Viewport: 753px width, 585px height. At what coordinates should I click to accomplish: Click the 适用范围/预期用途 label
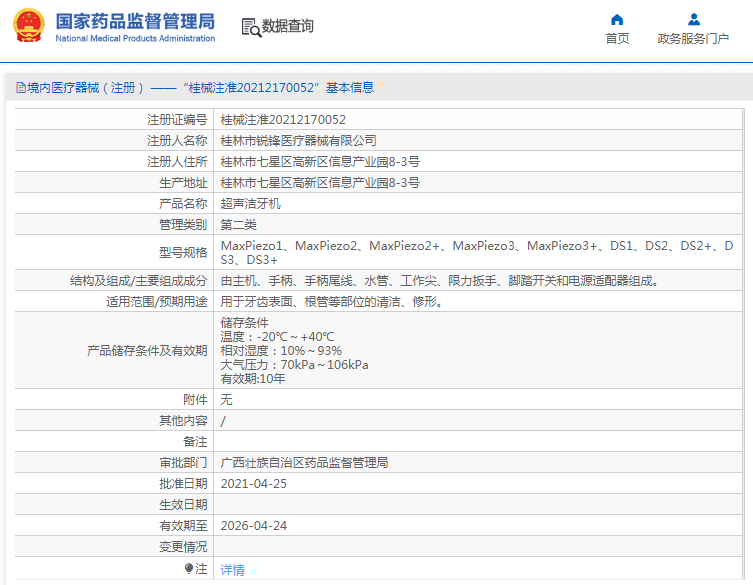pos(157,302)
